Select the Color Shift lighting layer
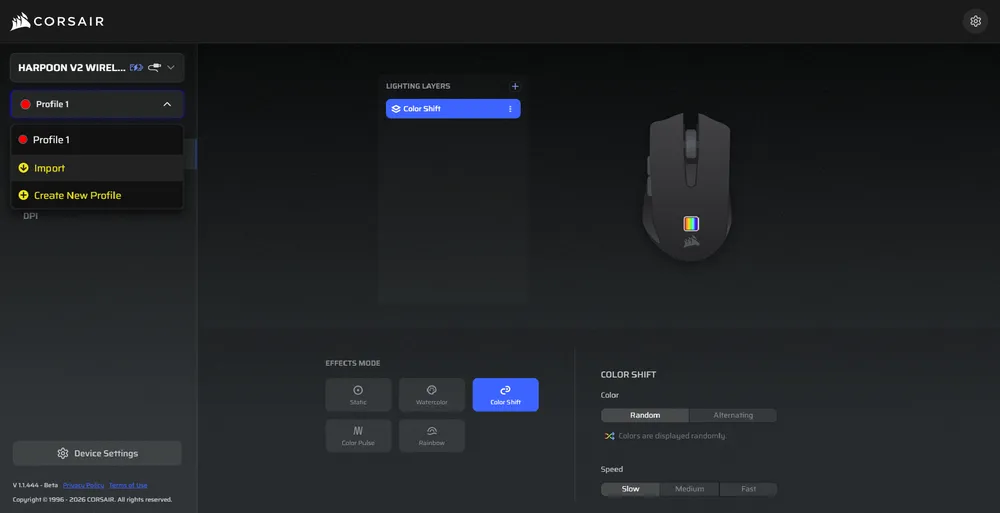 453,108
